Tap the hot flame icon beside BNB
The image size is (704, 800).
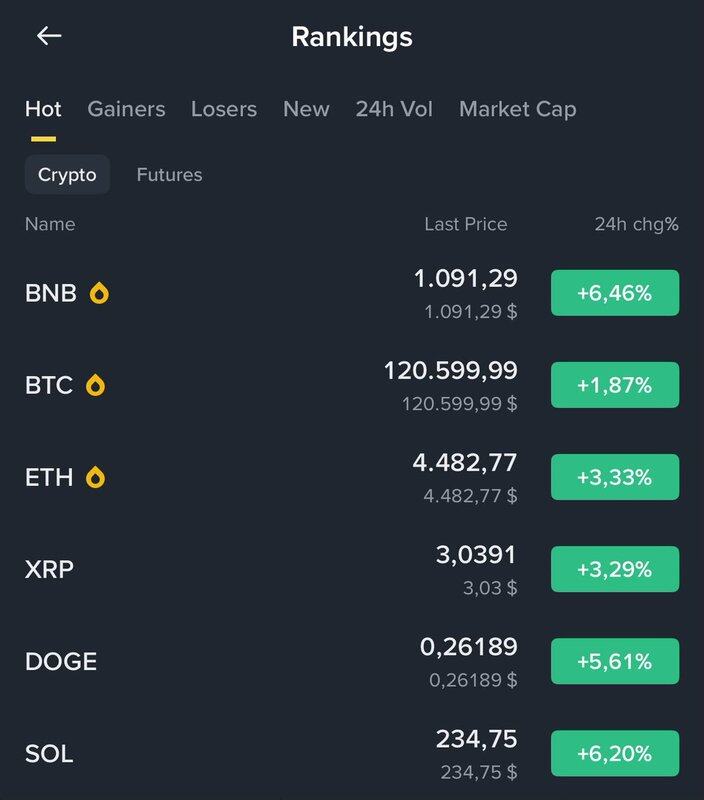pyautogui.click(x=99, y=293)
